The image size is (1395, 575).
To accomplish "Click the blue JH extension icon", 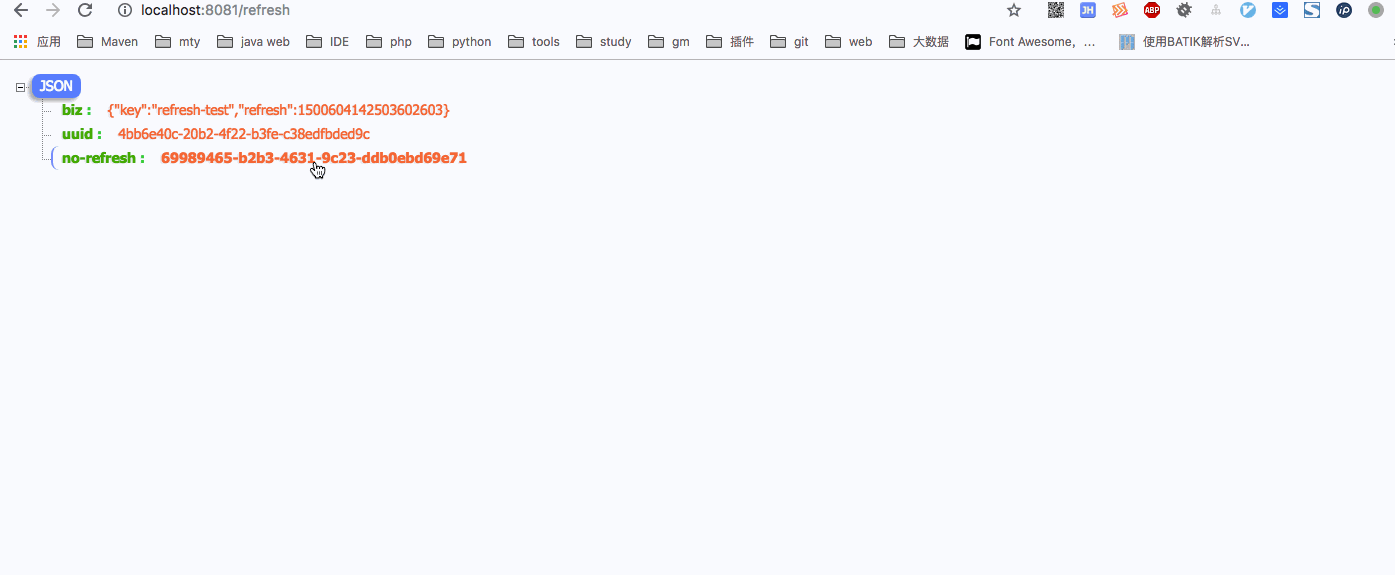I will pyautogui.click(x=1087, y=10).
